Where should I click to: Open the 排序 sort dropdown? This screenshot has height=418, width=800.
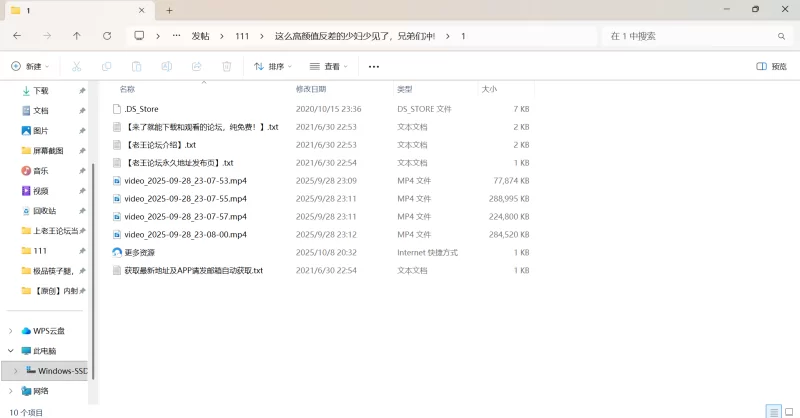pyautogui.click(x=273, y=67)
